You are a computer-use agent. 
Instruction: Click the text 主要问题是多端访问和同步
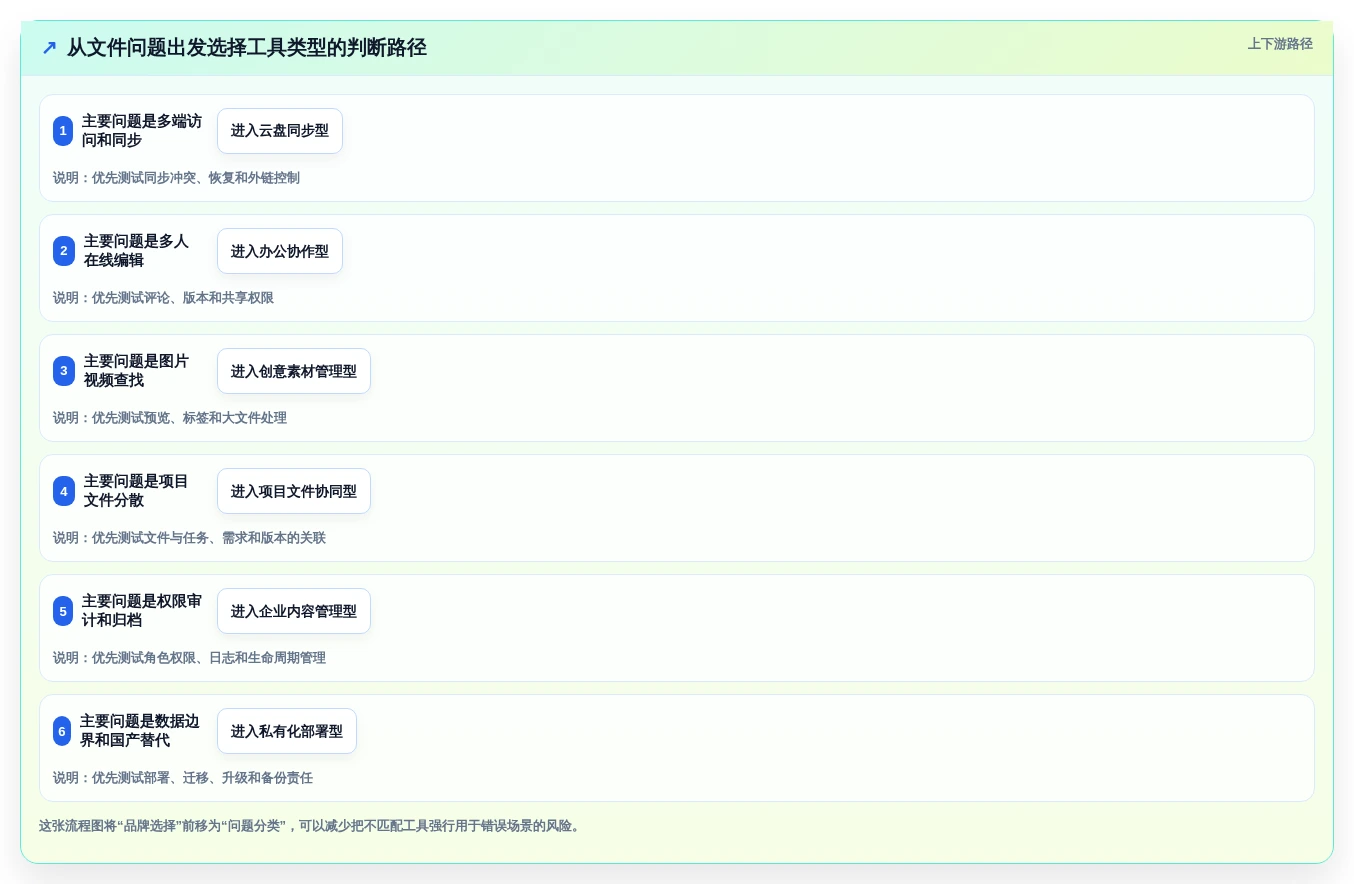(x=142, y=131)
